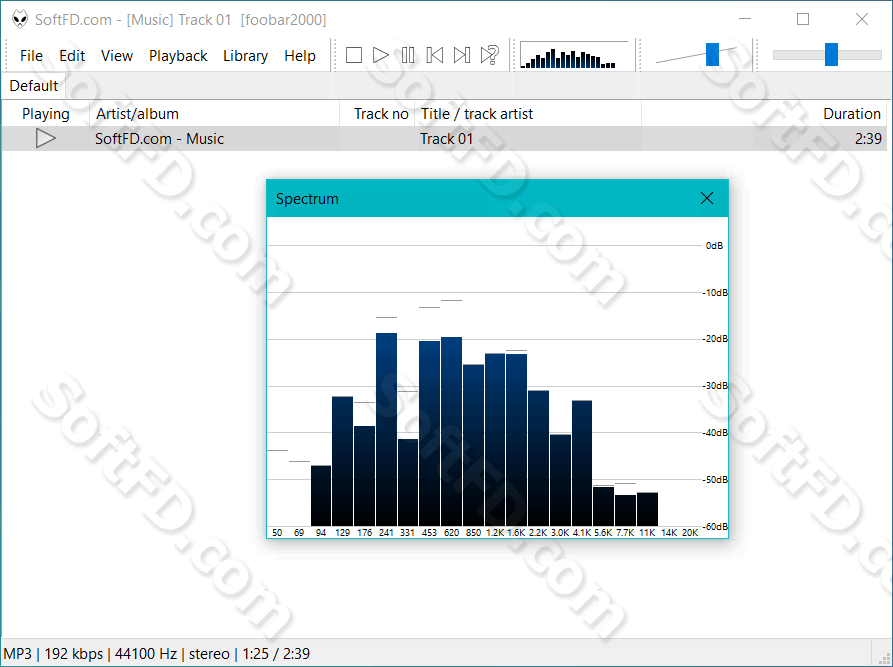This screenshot has width=893, height=667.
Task: Click the toolbar mini spectrum visualization
Action: tap(575, 55)
